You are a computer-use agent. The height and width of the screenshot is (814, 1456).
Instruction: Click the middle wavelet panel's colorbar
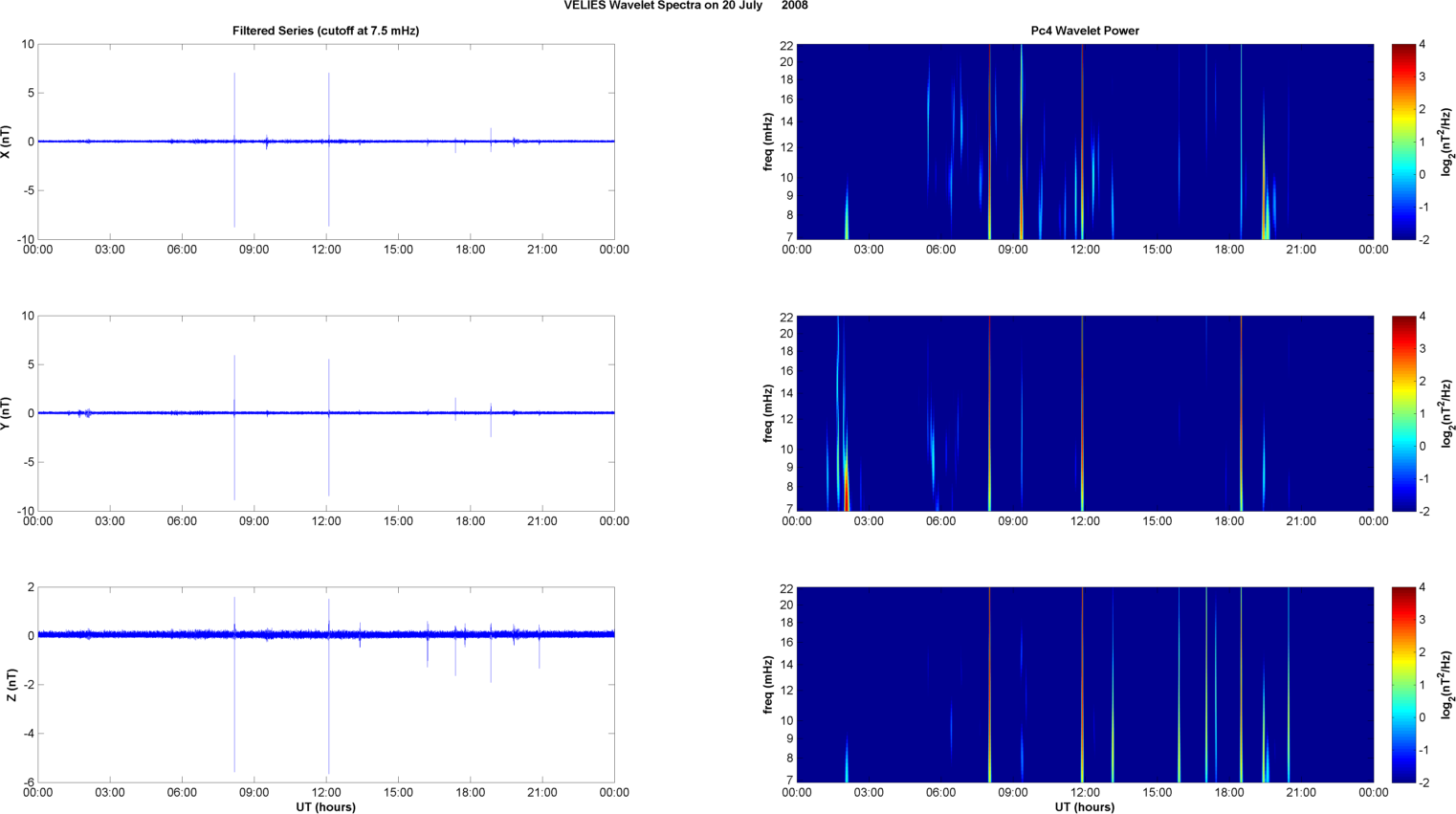pos(1402,413)
